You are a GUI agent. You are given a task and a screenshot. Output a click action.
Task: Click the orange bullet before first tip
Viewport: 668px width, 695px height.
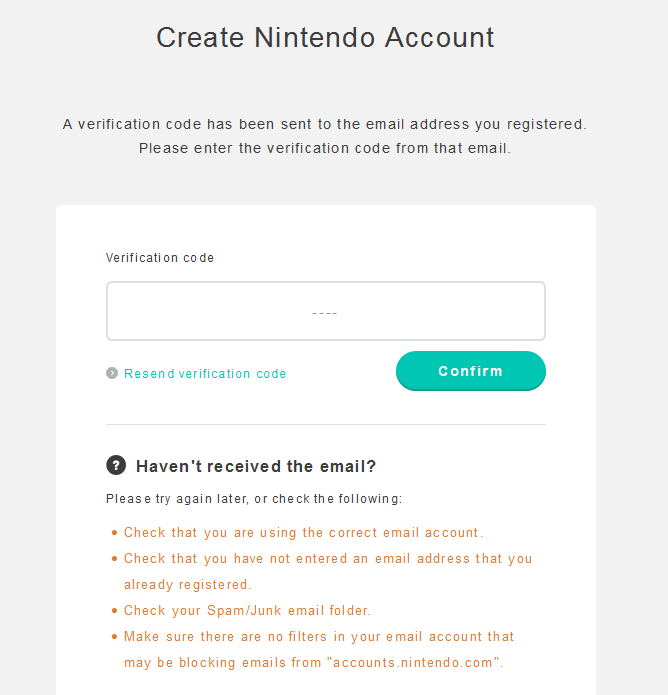[x=114, y=533]
